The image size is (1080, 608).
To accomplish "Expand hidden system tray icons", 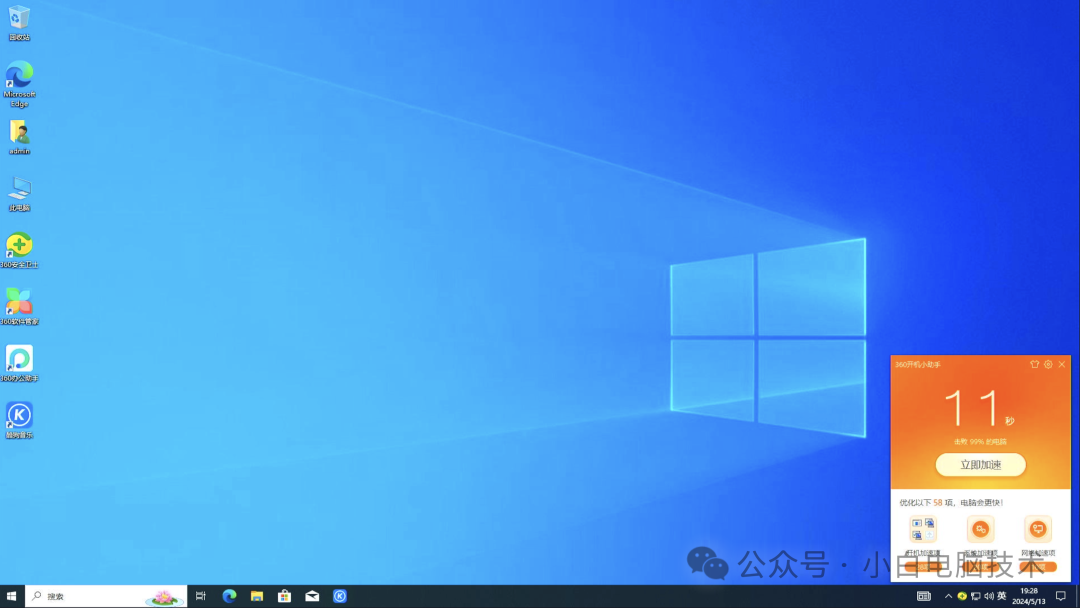I will click(948, 596).
